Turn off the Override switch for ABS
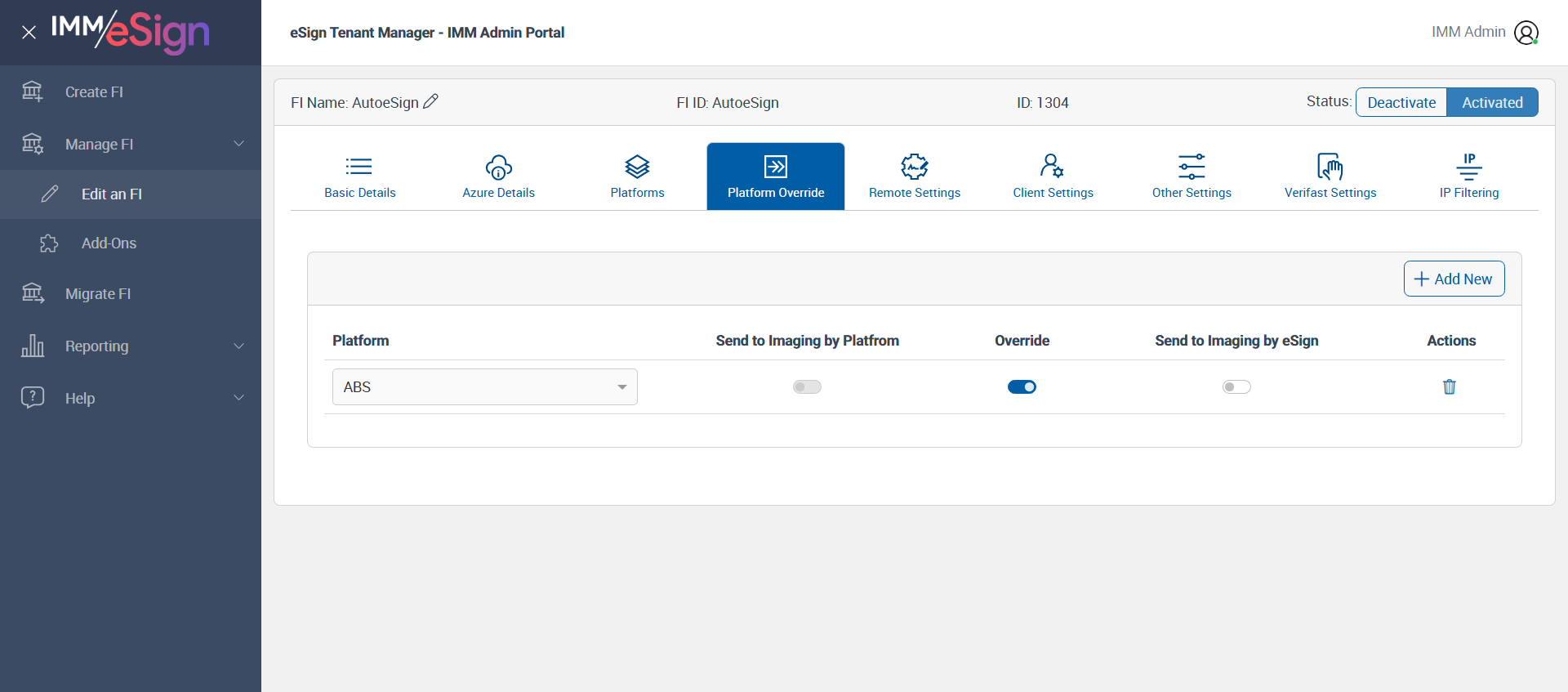Screen dimensions: 1568x692 click(x=1022, y=386)
